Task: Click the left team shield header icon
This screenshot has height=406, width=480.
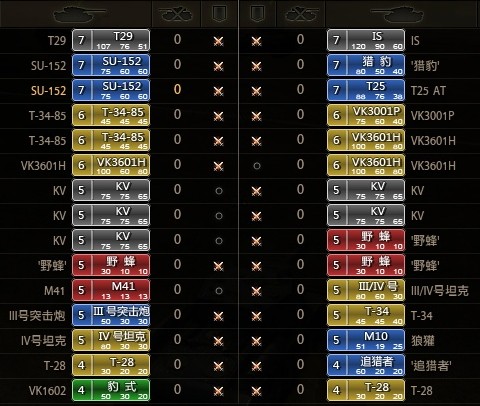Action: tap(219, 14)
